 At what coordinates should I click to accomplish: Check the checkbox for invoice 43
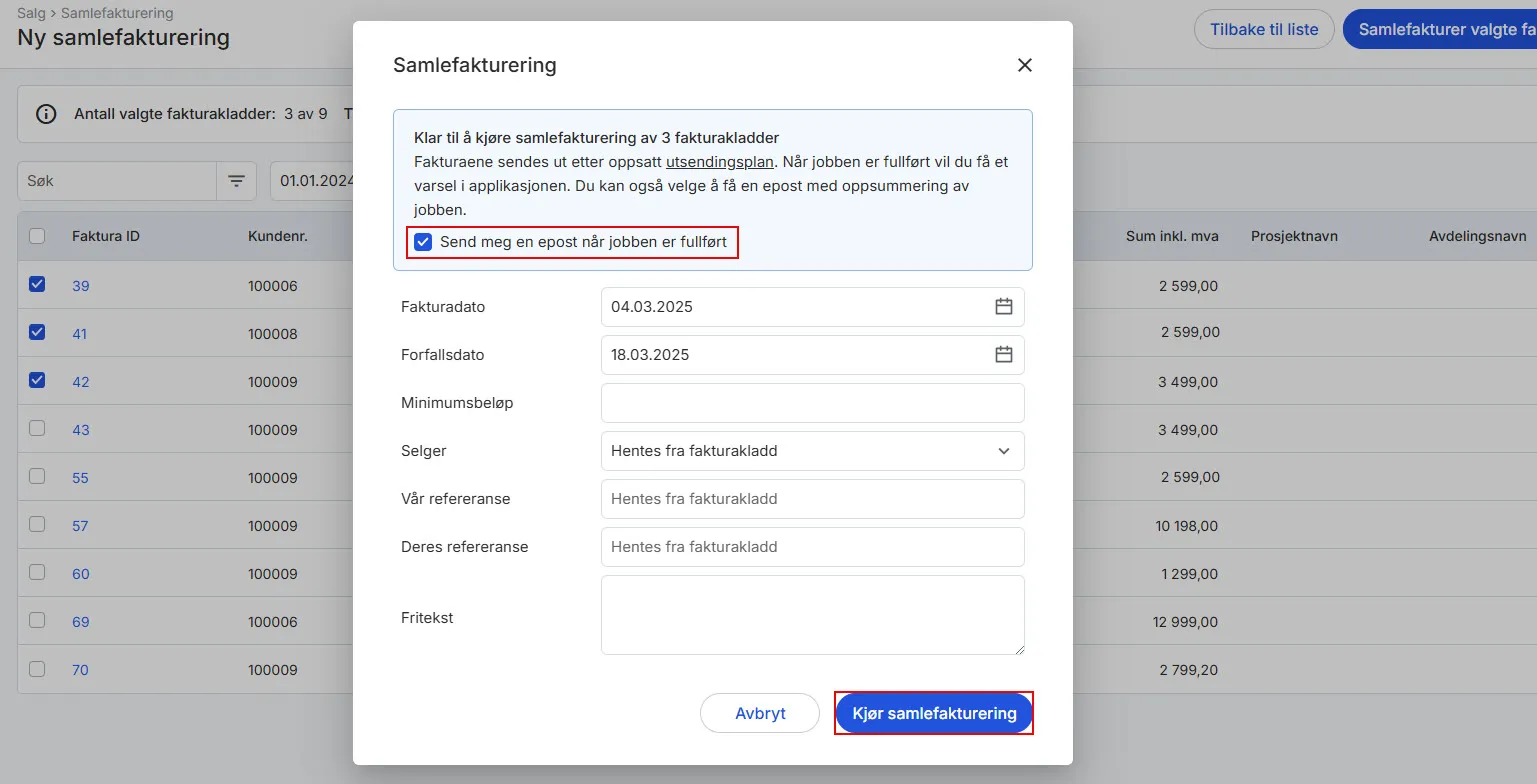37,429
